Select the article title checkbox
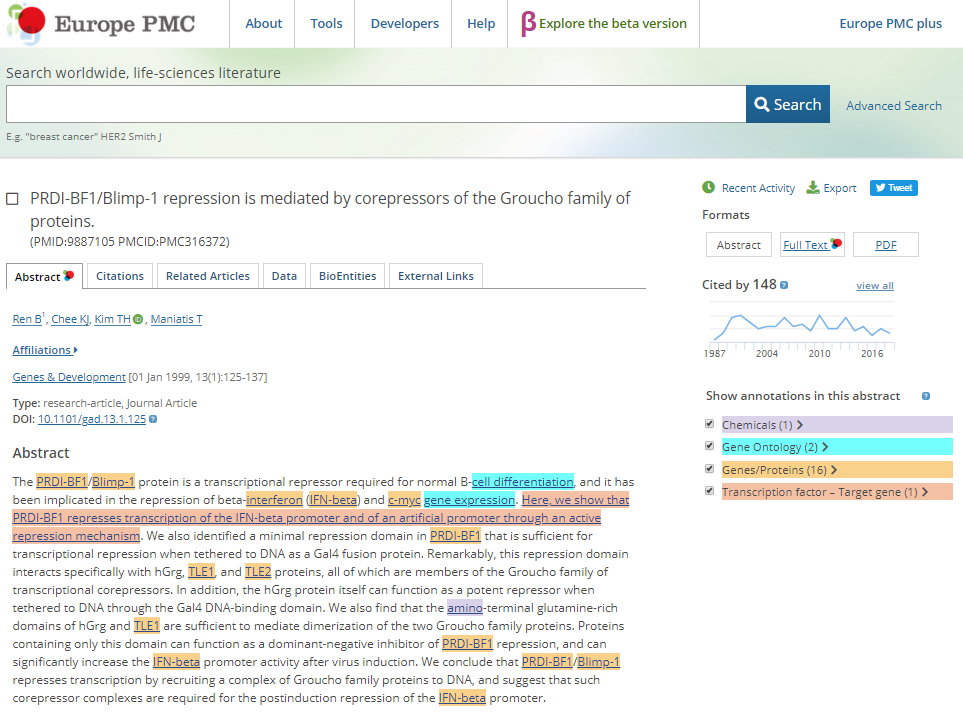 (x=13, y=199)
